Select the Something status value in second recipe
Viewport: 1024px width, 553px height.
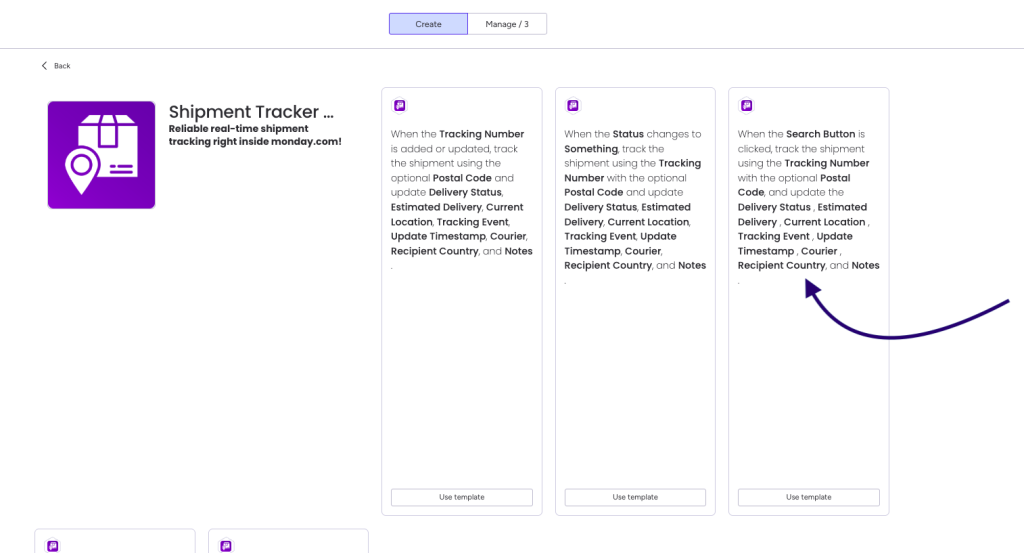(x=591, y=149)
